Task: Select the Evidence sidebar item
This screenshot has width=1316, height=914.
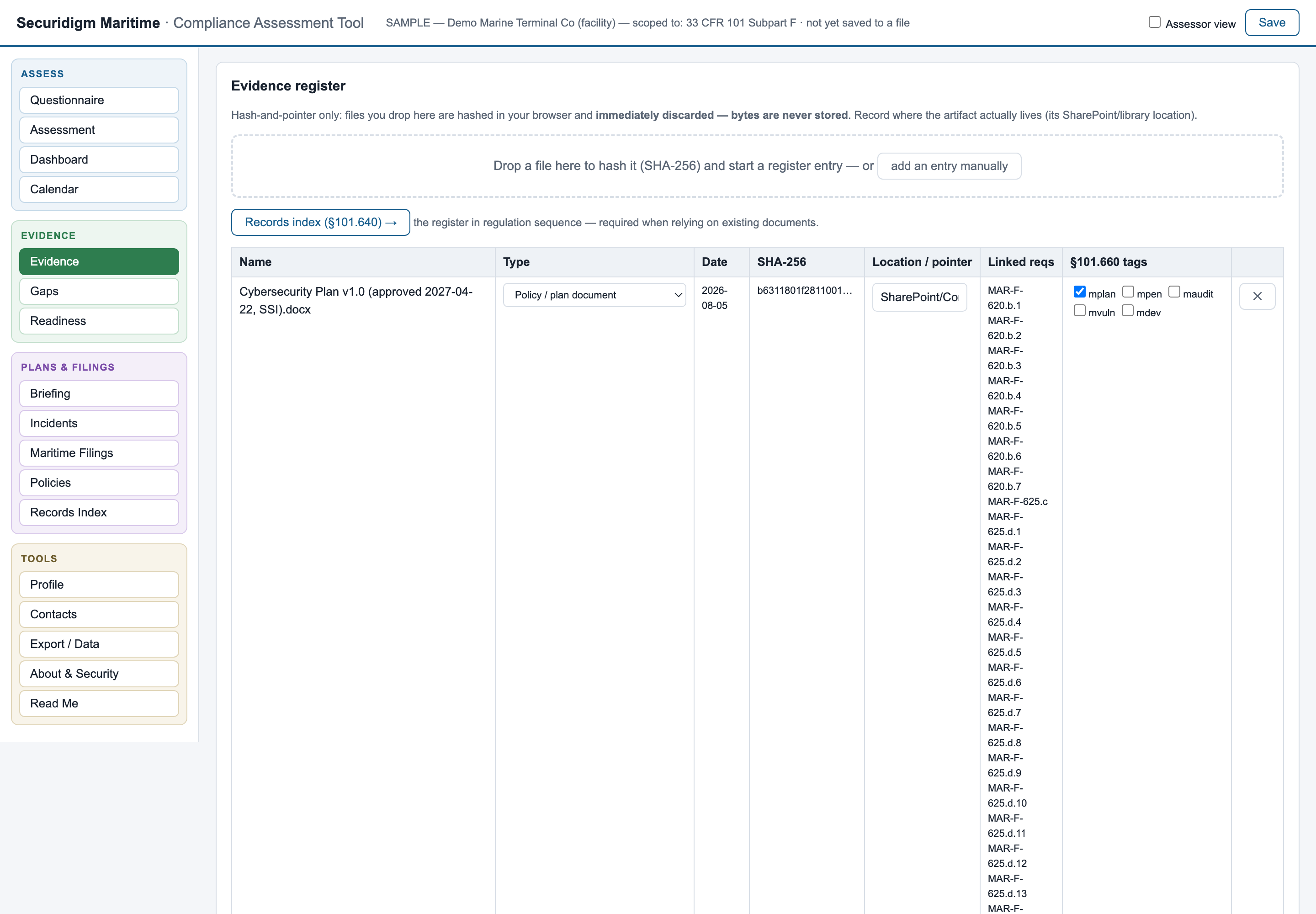Action: tap(99, 262)
